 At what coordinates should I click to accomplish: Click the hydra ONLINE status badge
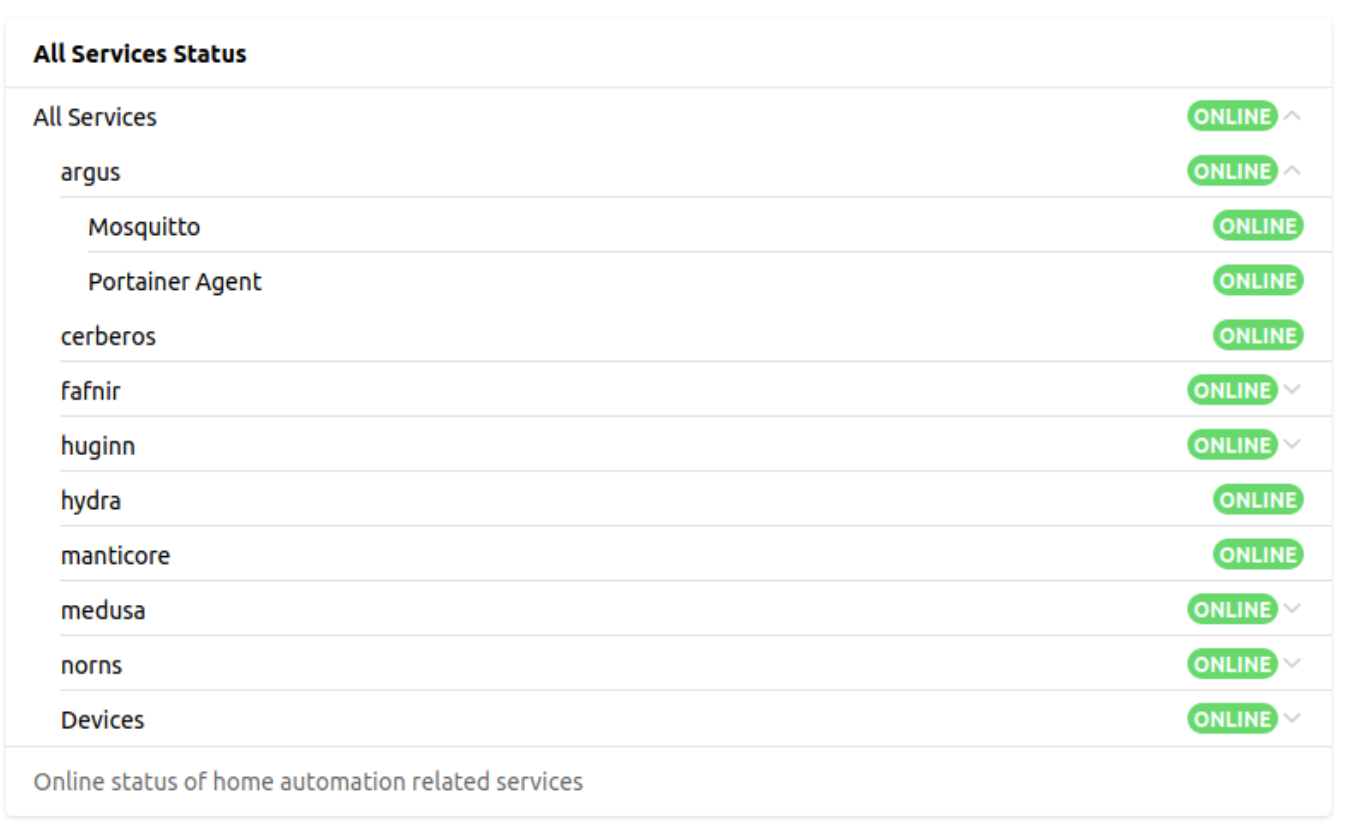(x=1258, y=500)
